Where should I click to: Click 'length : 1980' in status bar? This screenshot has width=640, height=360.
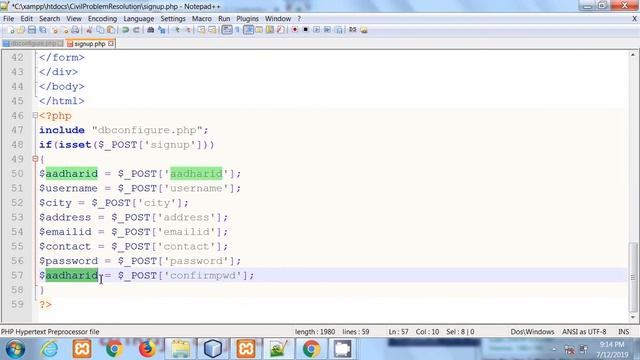point(315,332)
